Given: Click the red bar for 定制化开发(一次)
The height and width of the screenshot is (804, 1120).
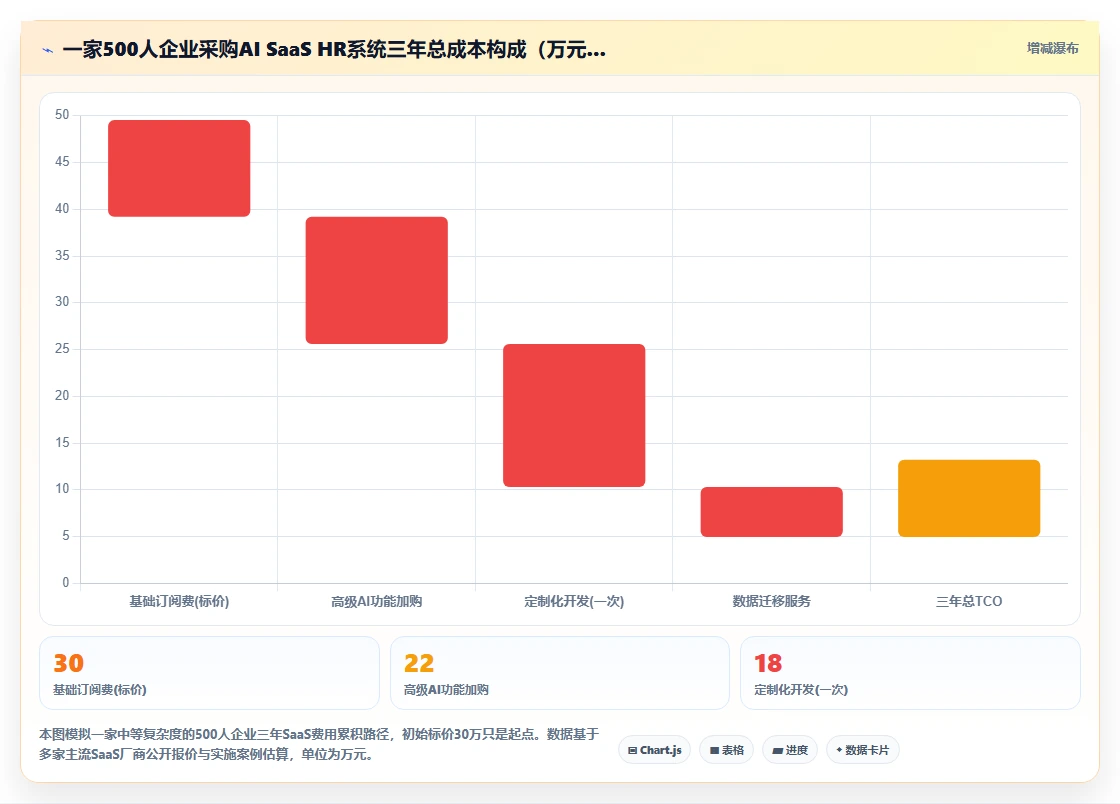Looking at the screenshot, I should (x=574, y=416).
